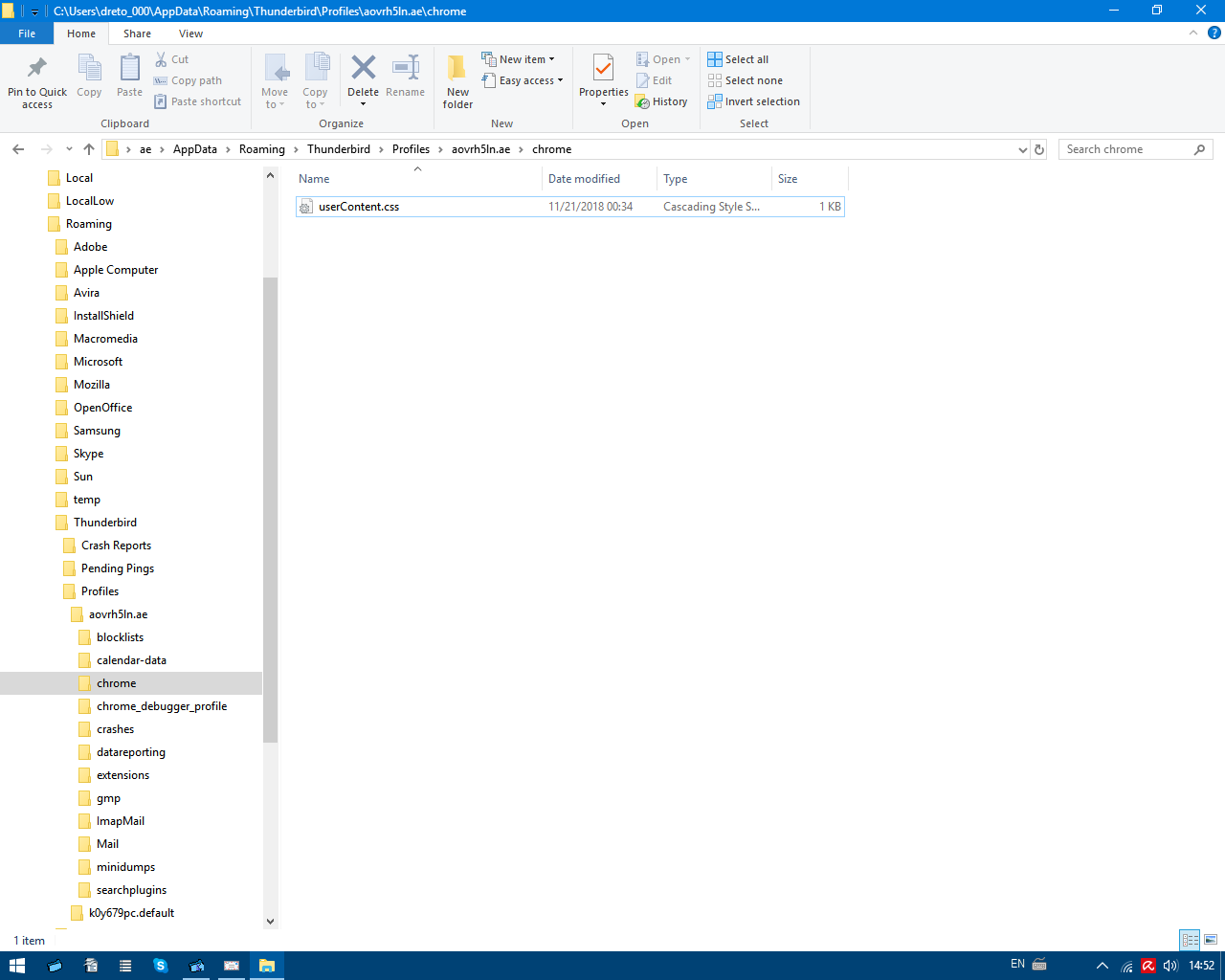Click the navigation pane scroll down arrow
Image resolution: width=1225 pixels, height=980 pixels.
click(270, 922)
